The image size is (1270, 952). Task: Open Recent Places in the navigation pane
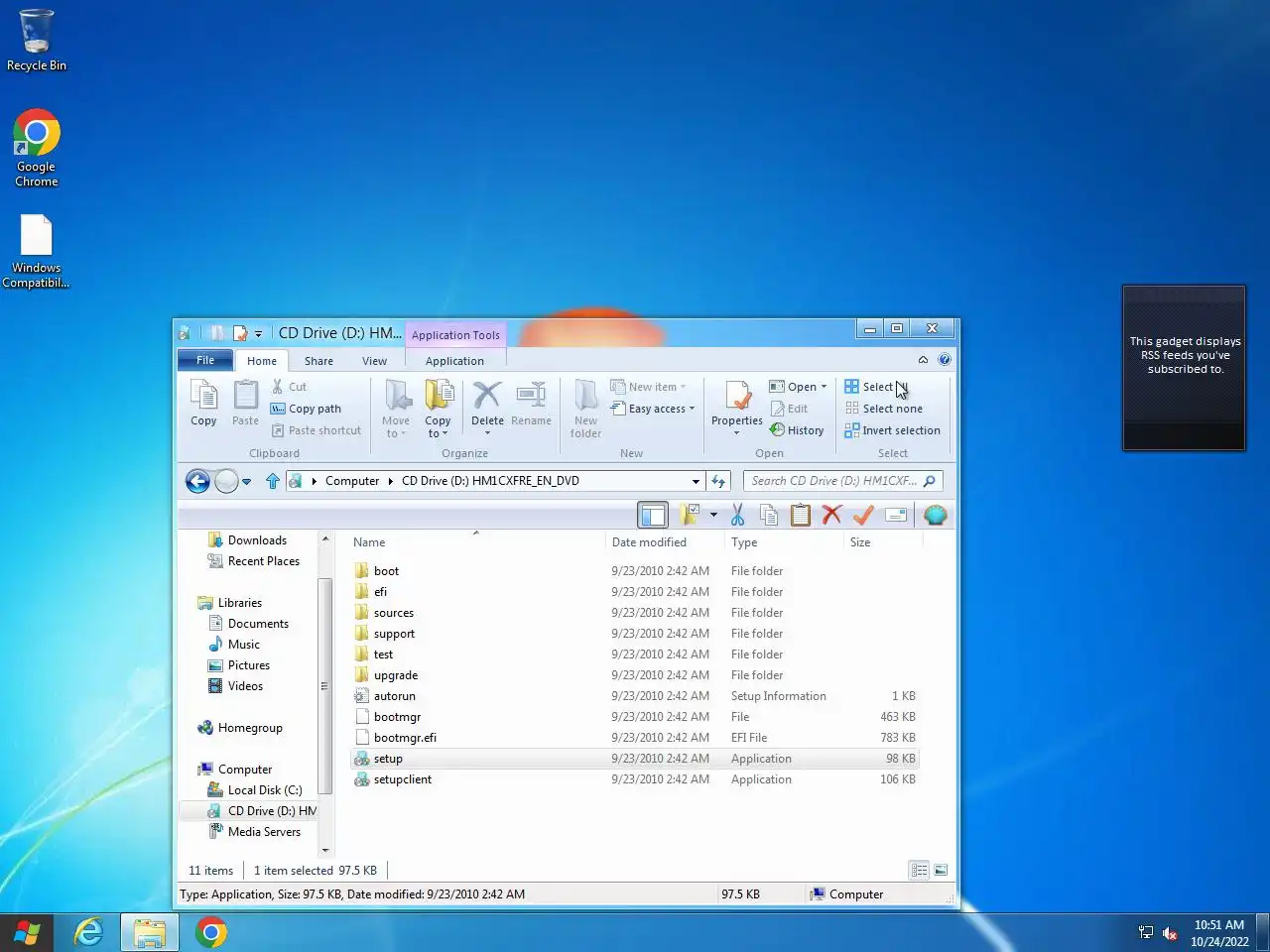point(263,561)
